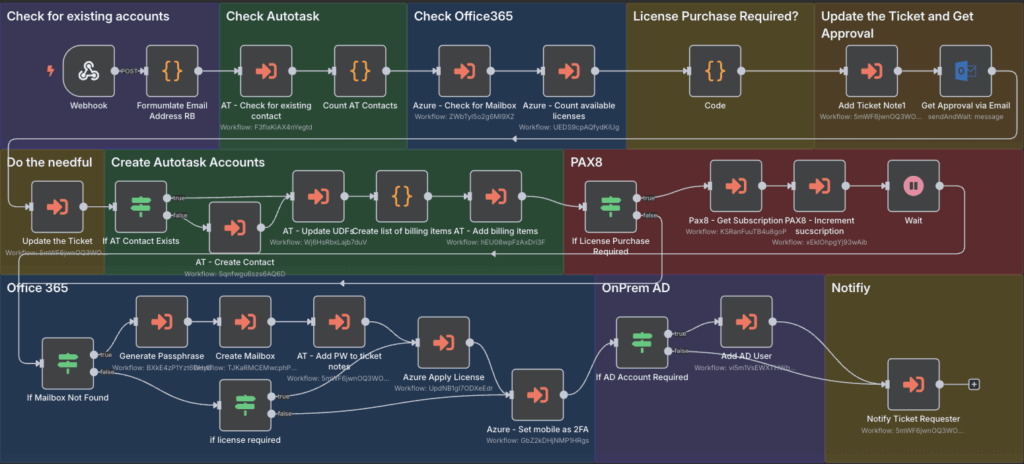Open the Count AT Contacts code node
This screenshot has height=464, width=1024.
coord(360,71)
